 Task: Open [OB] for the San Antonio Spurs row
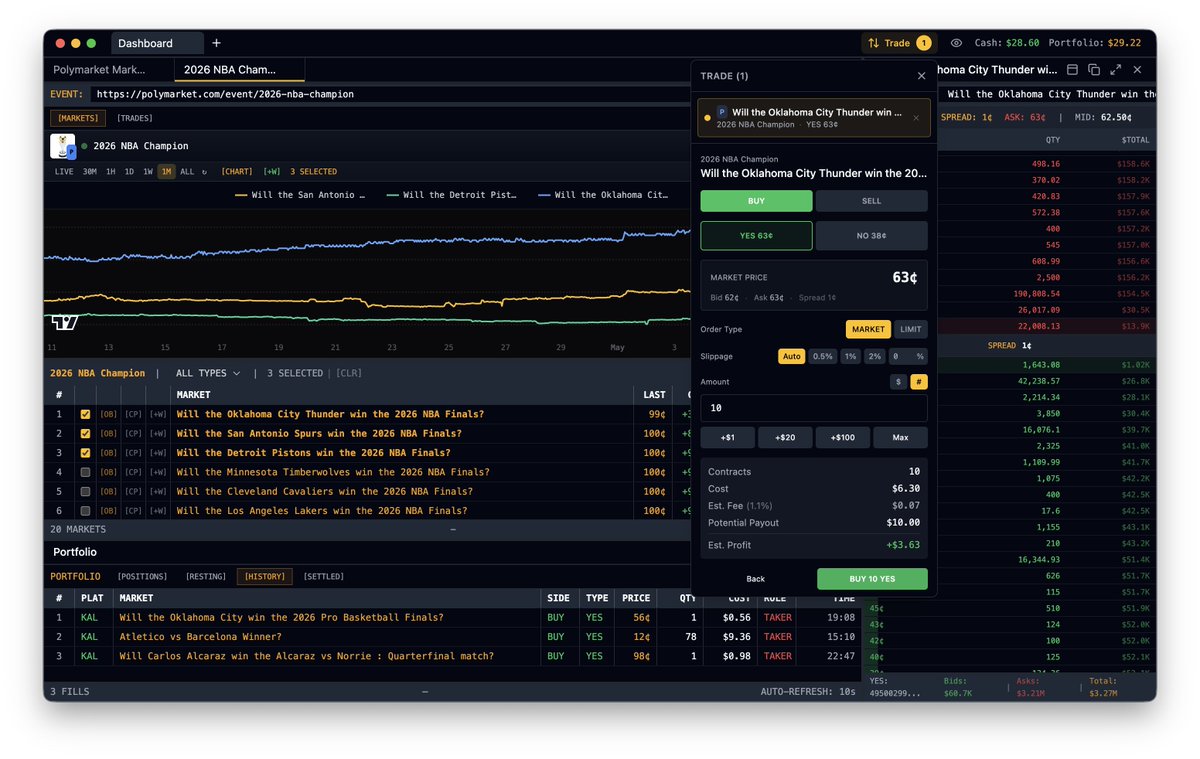click(x=108, y=434)
